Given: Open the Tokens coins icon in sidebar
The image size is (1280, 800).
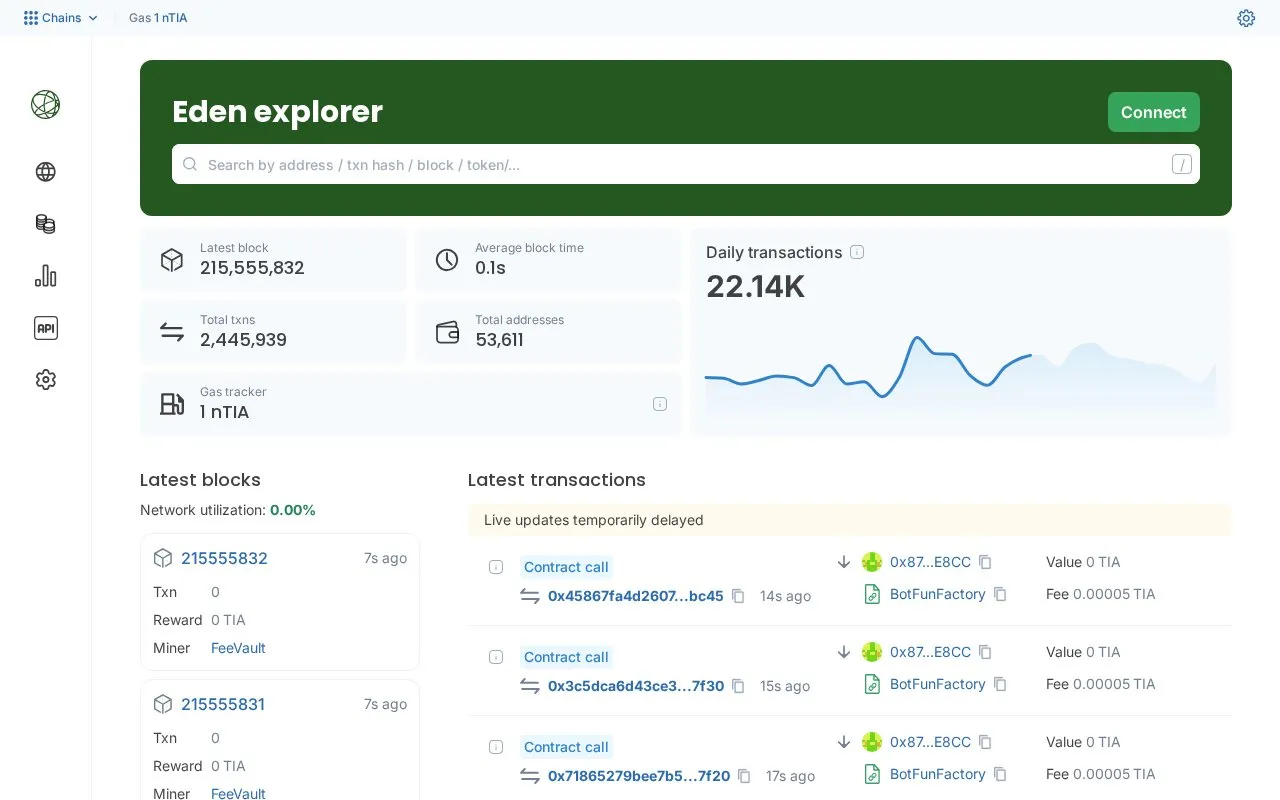Looking at the screenshot, I should click(x=45, y=224).
